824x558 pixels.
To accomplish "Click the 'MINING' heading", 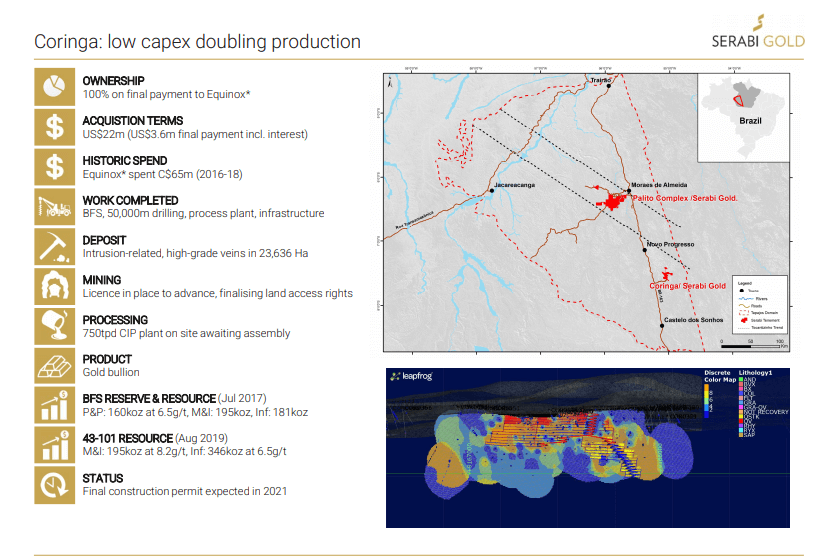I will [102, 281].
